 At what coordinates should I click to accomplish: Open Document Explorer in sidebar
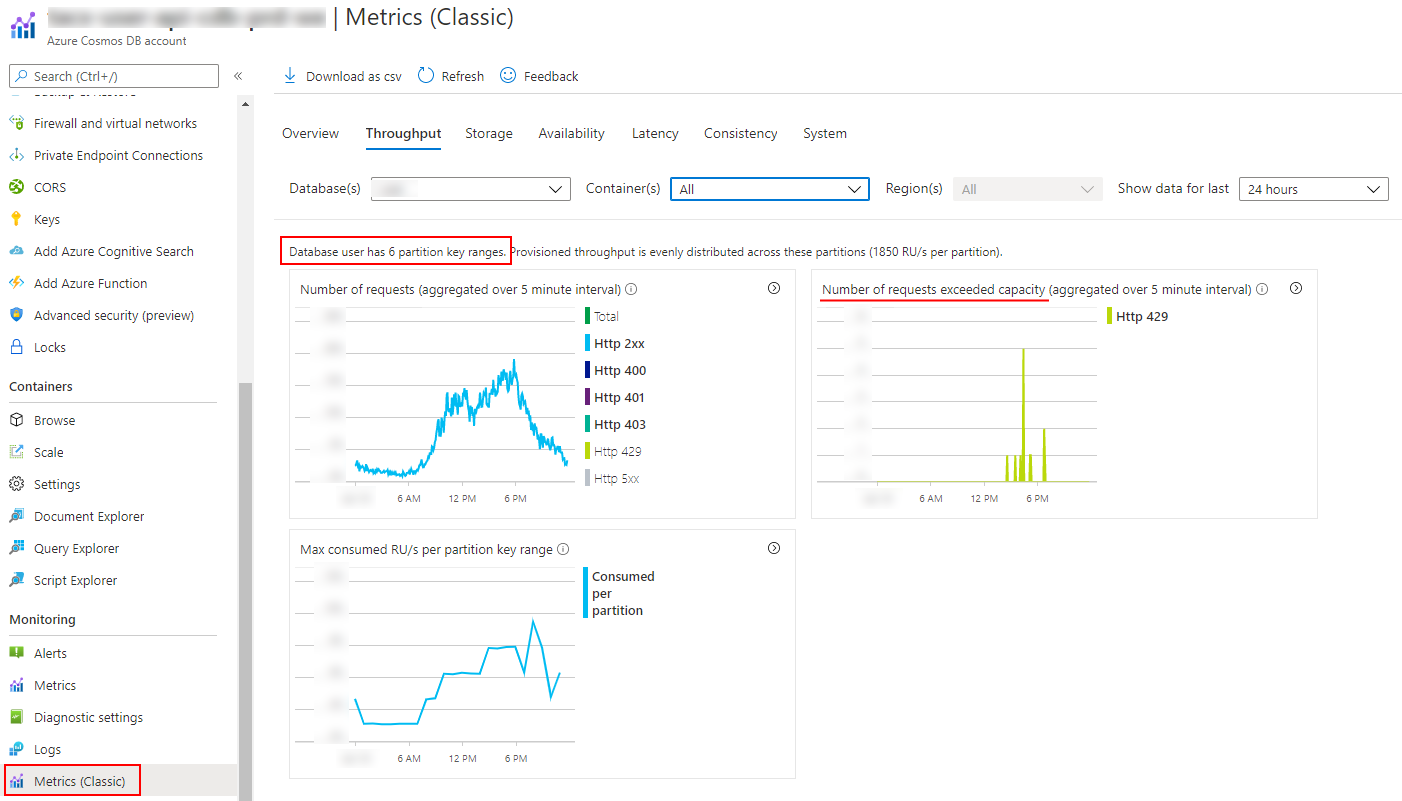(89, 516)
